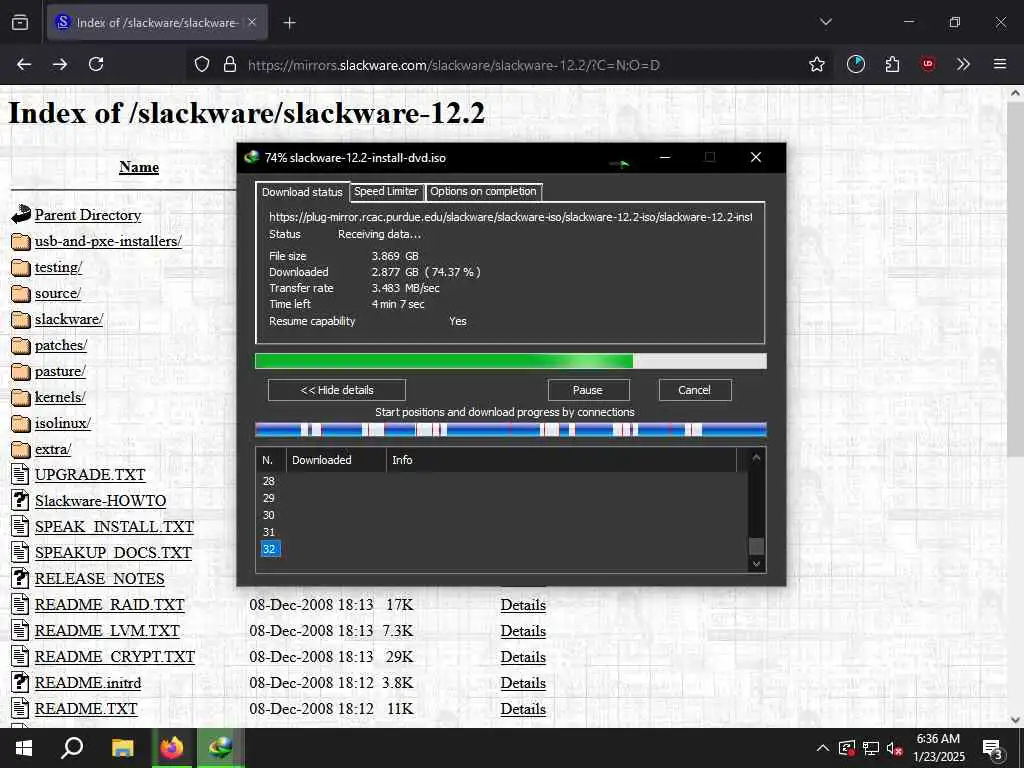Viewport: 1024px width, 768px height.
Task: Select connection number 32 row
Action: tap(500, 549)
